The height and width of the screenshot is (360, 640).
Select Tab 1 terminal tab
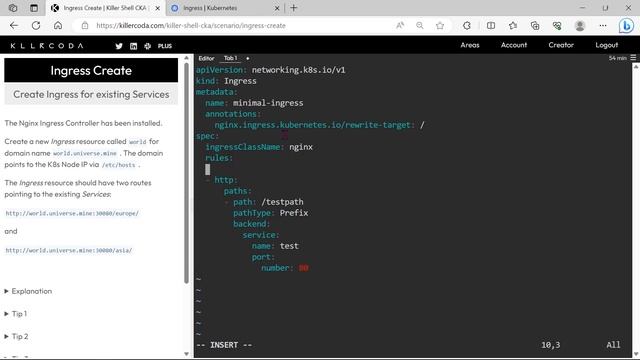tap(230, 58)
